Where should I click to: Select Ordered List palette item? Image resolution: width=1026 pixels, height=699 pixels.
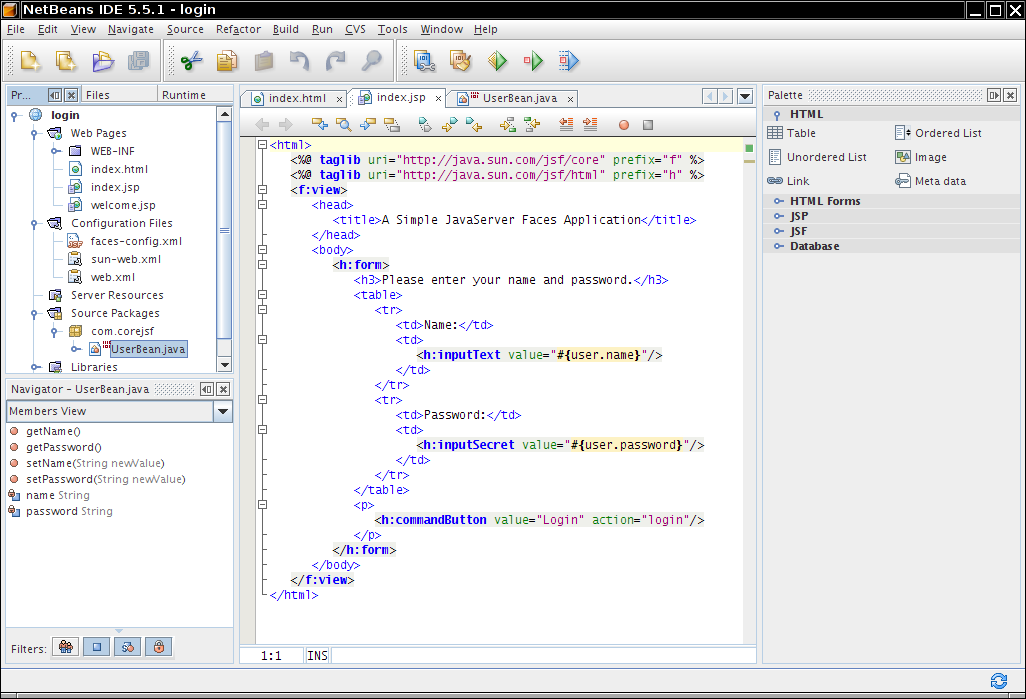point(938,133)
